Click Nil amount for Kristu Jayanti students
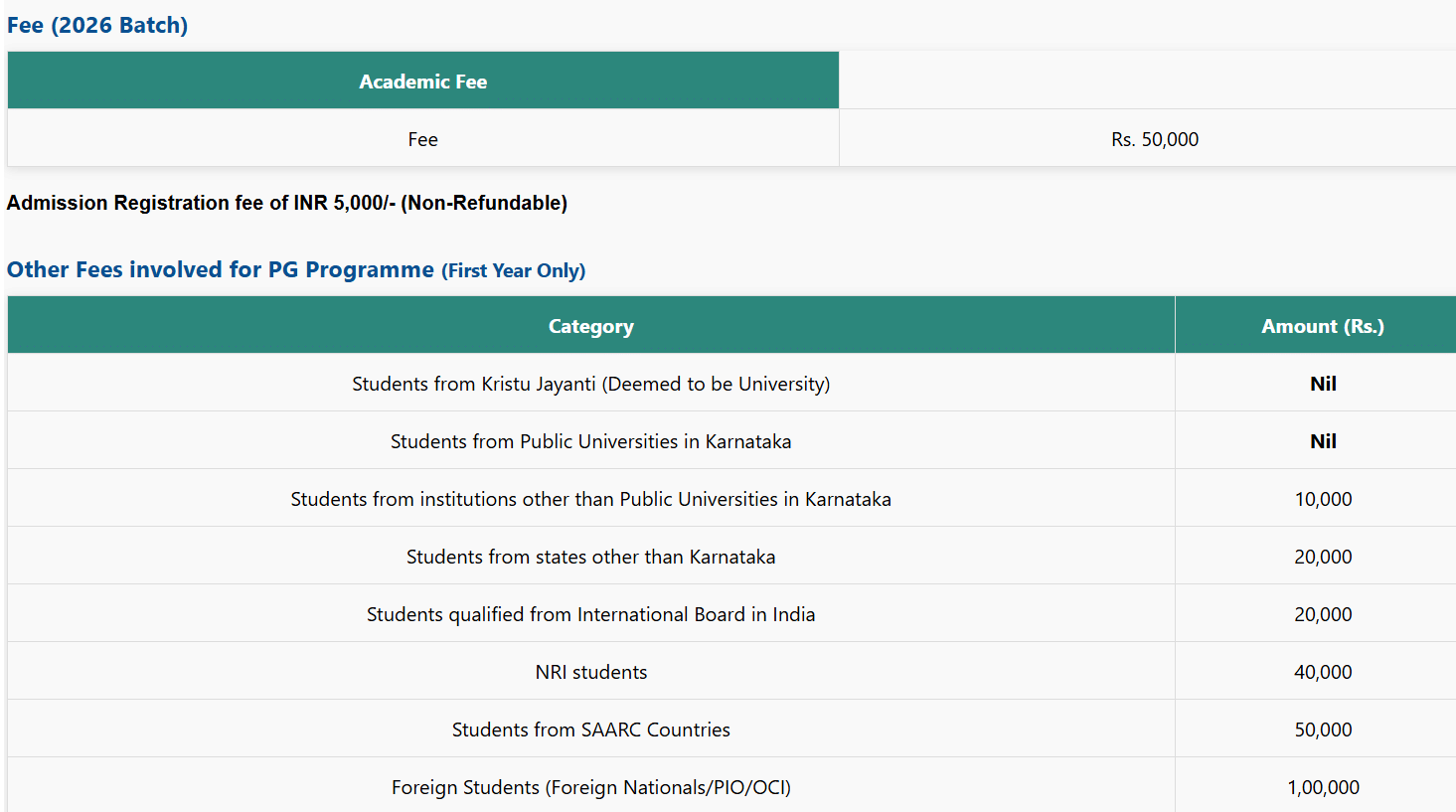The image size is (1456, 812). click(x=1323, y=384)
